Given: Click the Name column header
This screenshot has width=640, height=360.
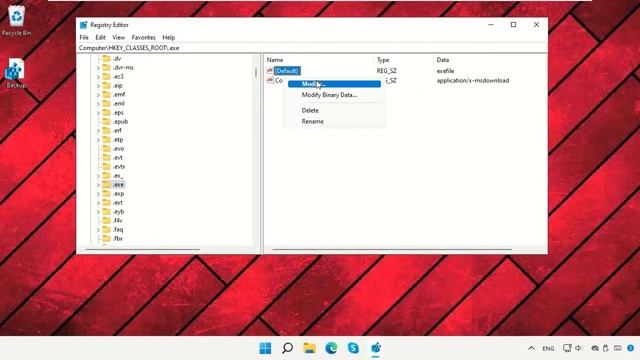Looking at the screenshot, I should (x=275, y=60).
